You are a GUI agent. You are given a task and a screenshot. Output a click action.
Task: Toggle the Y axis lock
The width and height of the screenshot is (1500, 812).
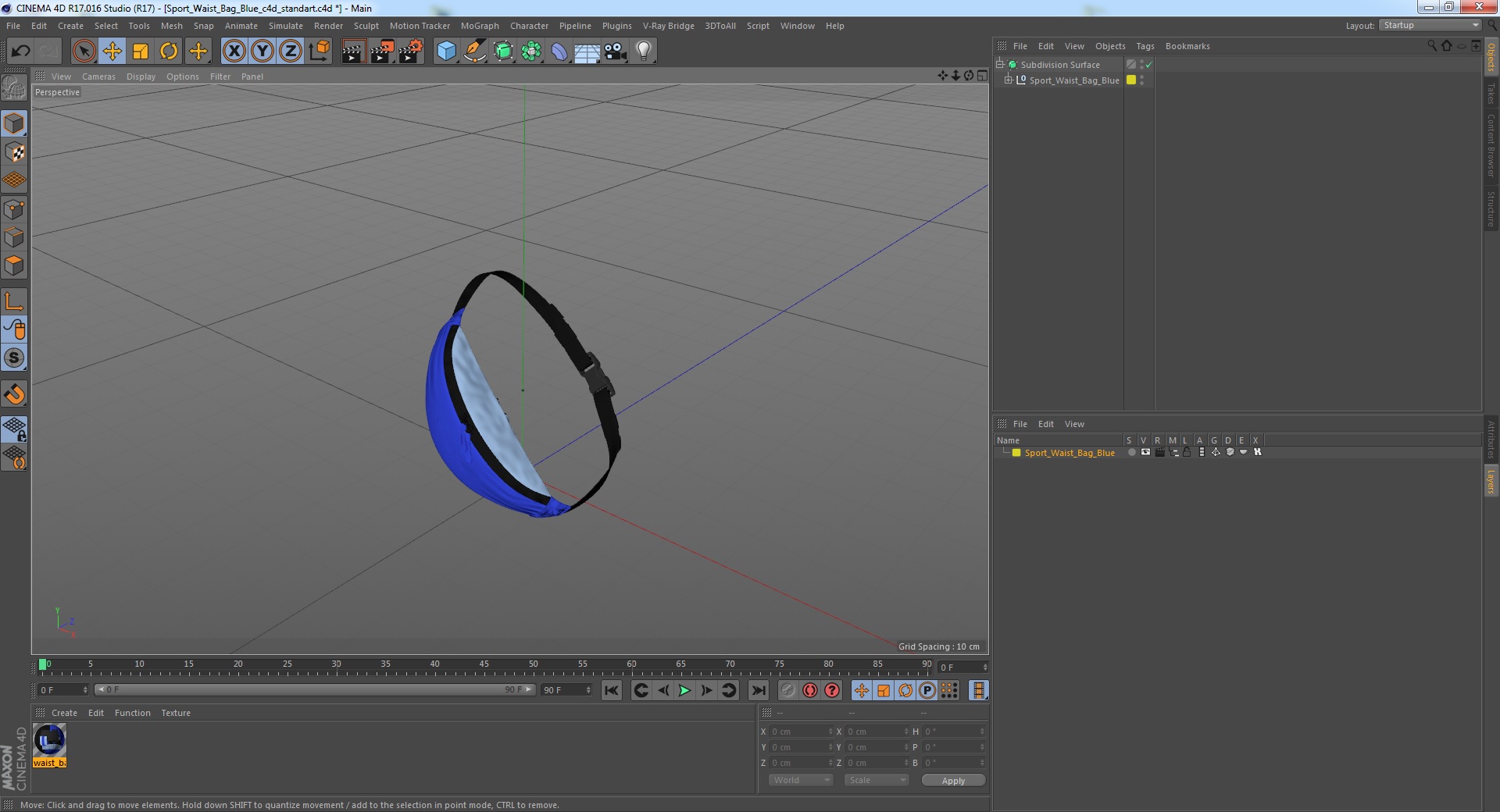click(x=262, y=52)
